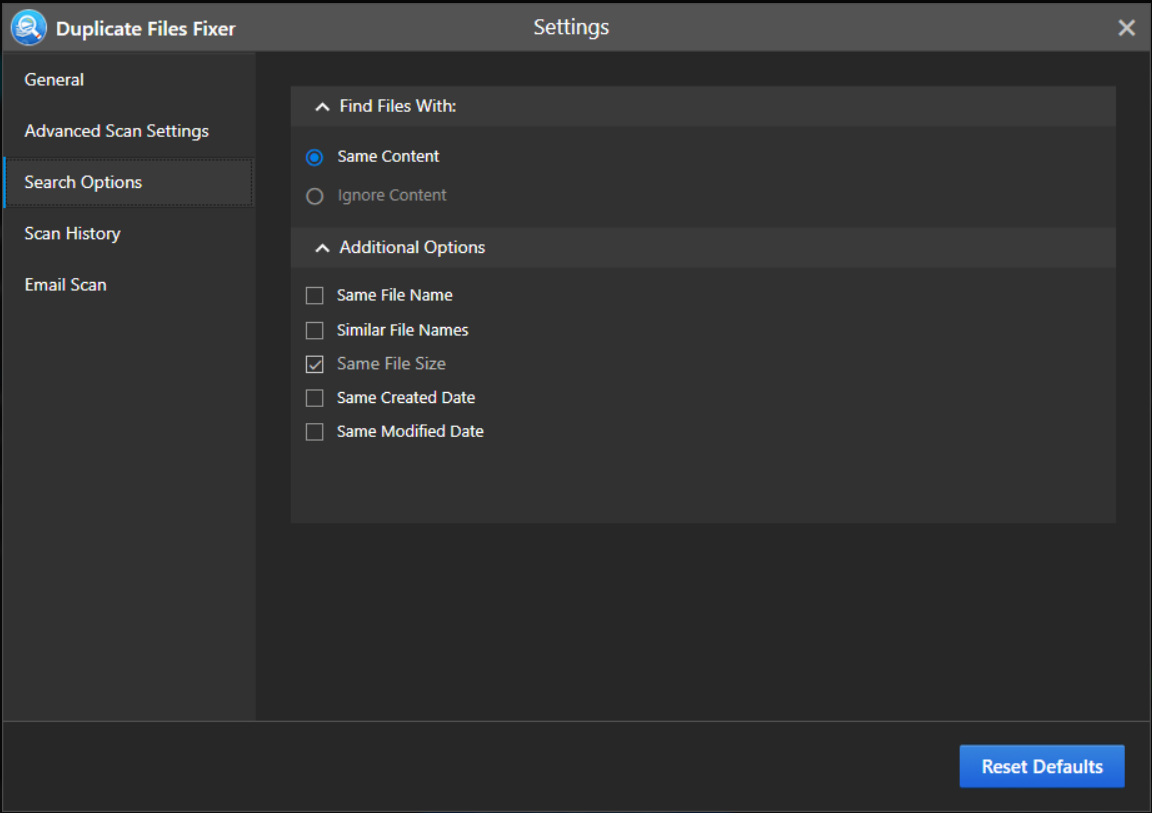Screen dimensions: 1152x813
Task: Open the General settings tab
Action: [x=54, y=80]
